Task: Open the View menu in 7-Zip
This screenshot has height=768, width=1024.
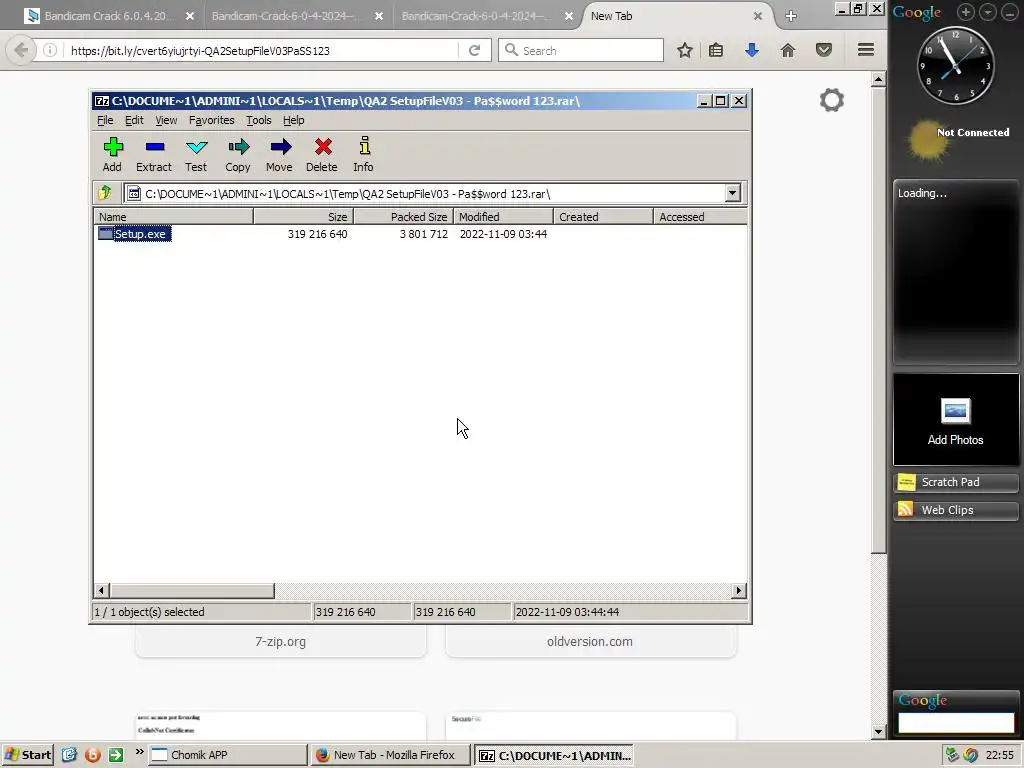Action: point(166,120)
